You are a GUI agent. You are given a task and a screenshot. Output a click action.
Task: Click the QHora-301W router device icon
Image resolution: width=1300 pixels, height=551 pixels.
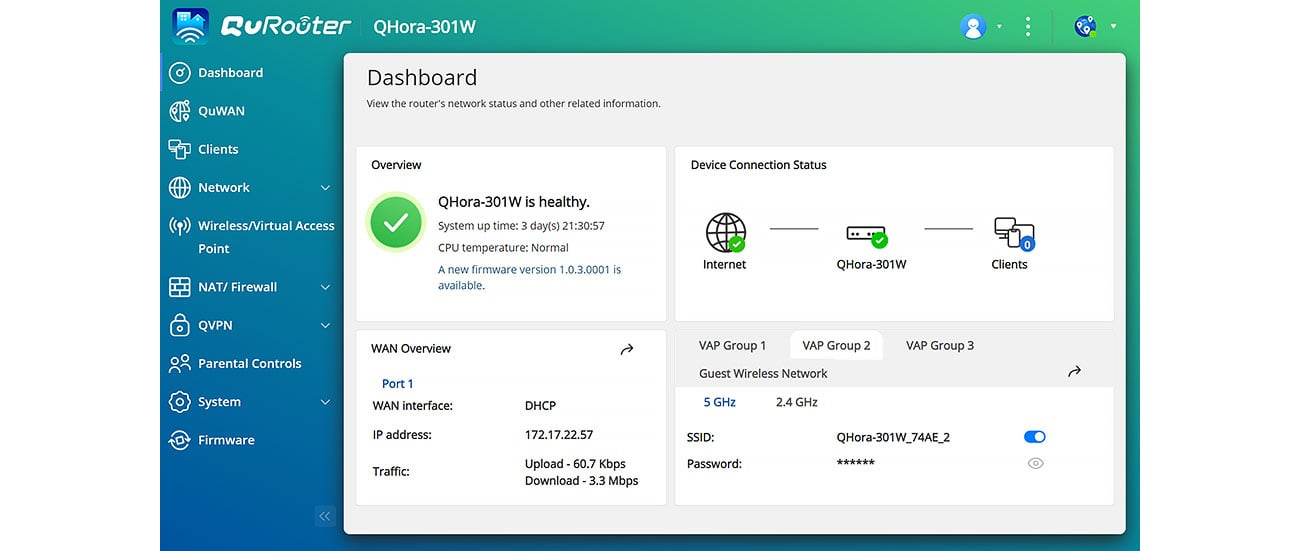[x=867, y=235]
